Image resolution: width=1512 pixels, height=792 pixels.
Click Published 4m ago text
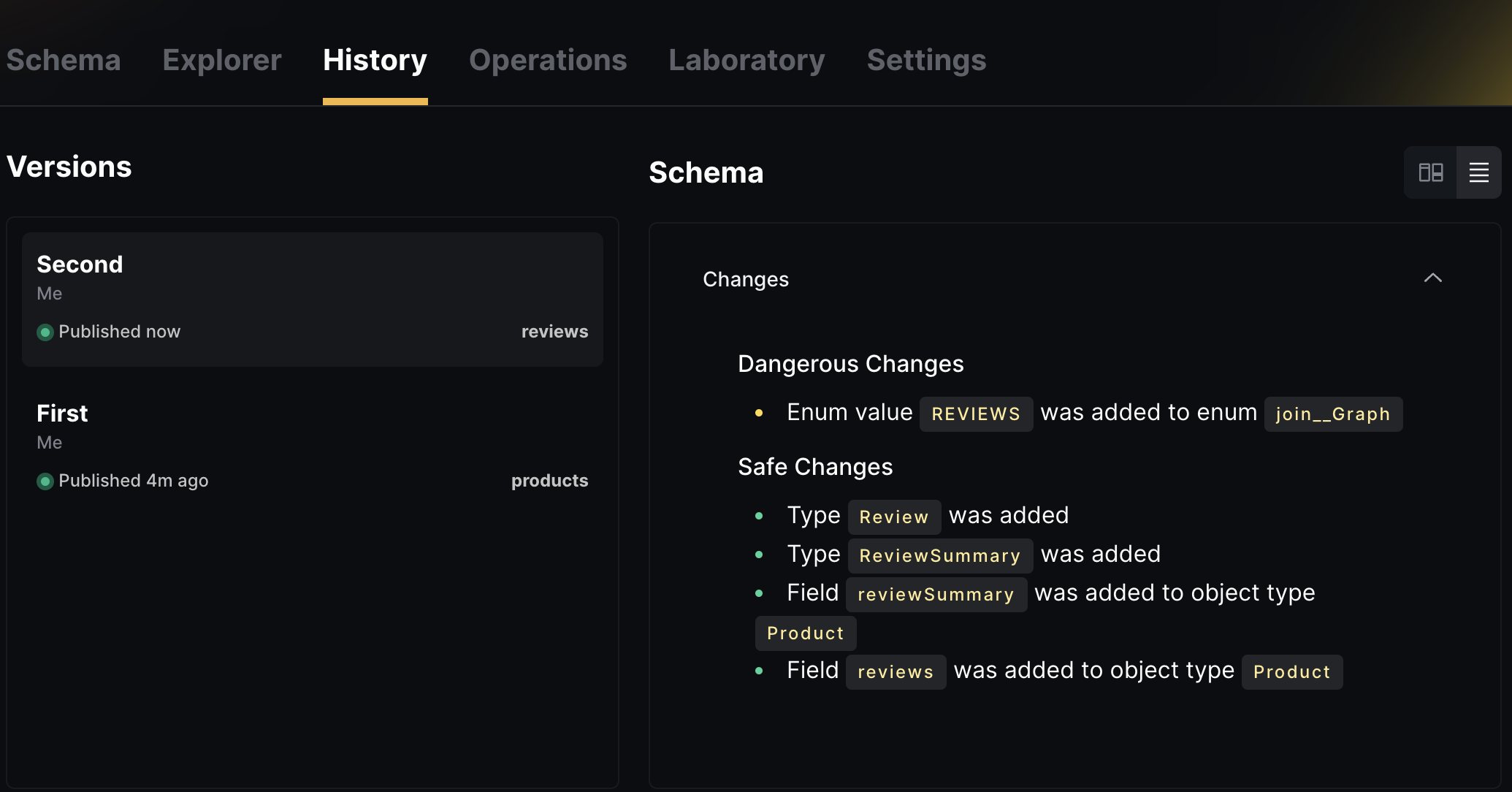[x=134, y=481]
